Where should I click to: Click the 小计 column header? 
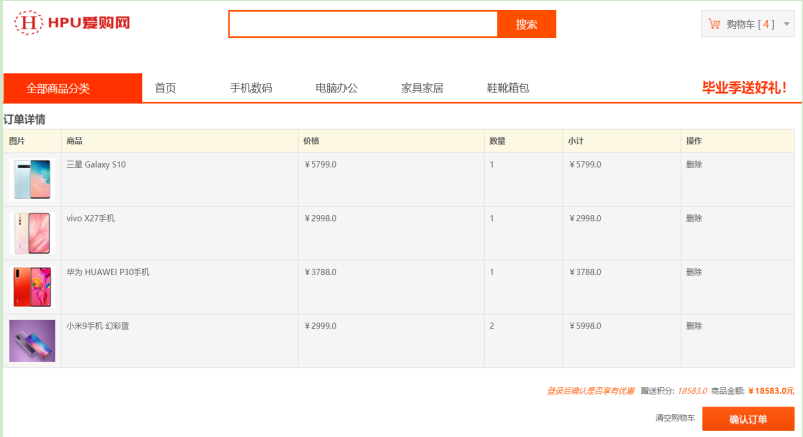[x=576, y=141]
